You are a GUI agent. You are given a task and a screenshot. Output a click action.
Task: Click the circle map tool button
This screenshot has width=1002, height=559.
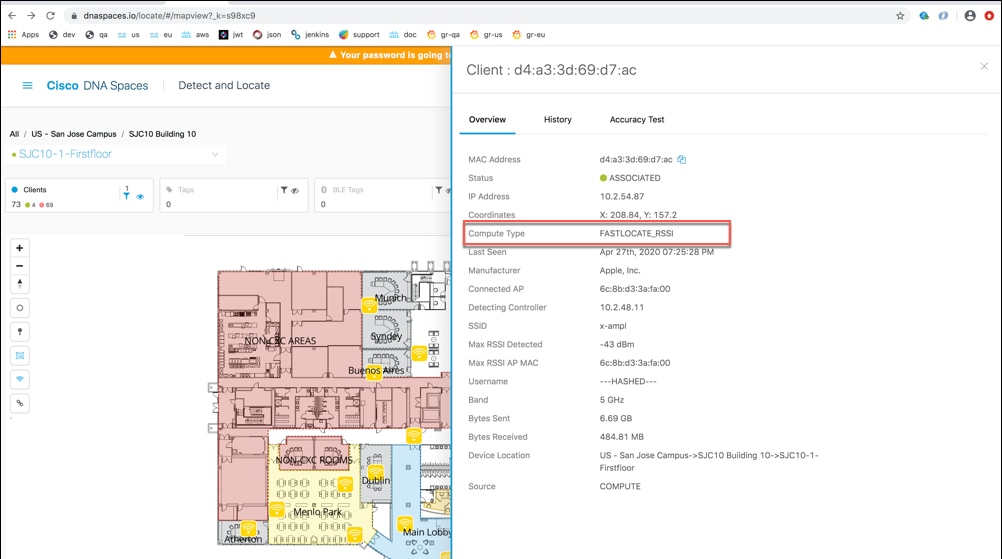(x=20, y=308)
